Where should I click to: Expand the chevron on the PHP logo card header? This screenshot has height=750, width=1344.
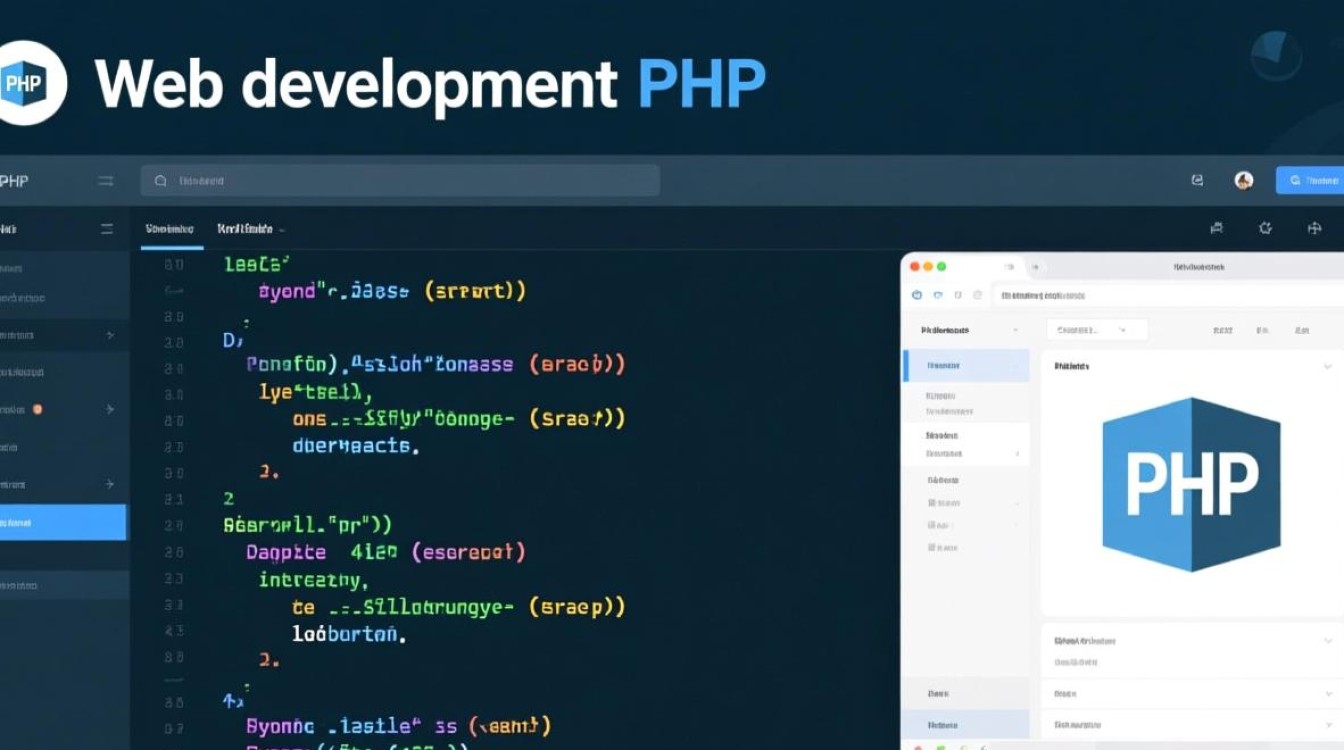pyautogui.click(x=1327, y=366)
